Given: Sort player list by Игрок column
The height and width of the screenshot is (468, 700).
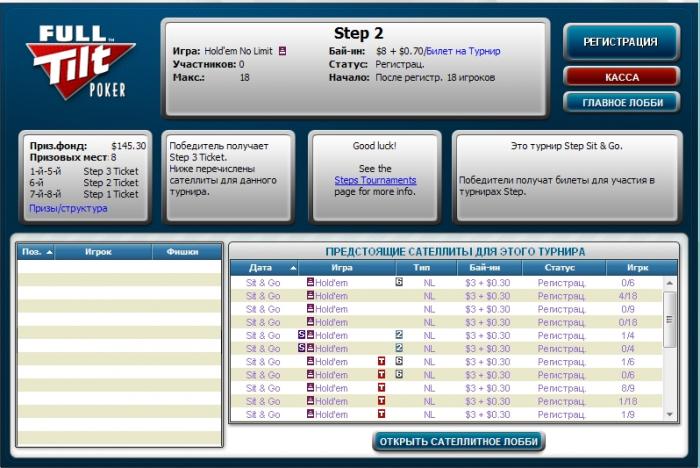Looking at the screenshot, I should [103, 252].
